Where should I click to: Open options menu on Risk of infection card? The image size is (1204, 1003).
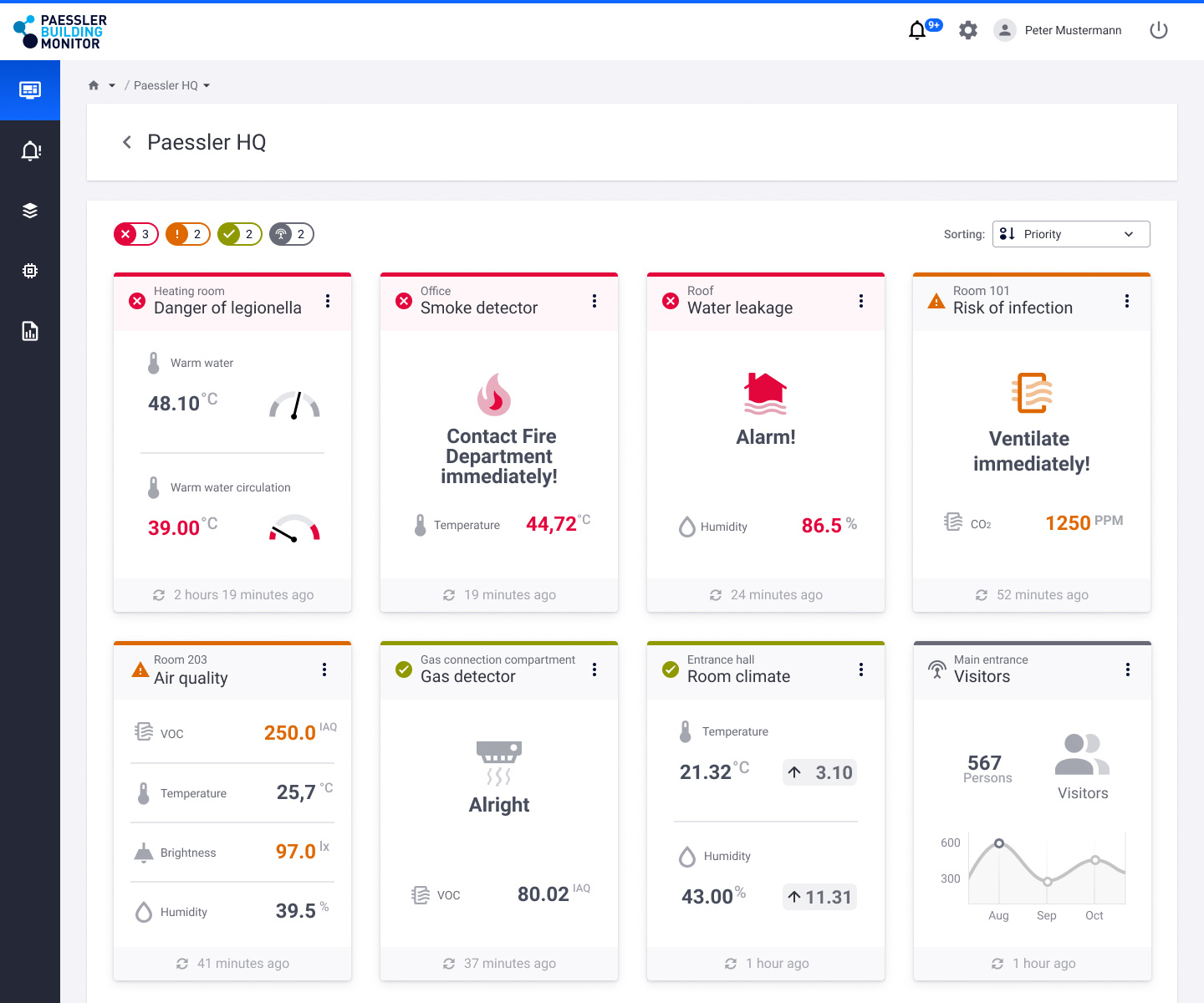coord(1127,301)
